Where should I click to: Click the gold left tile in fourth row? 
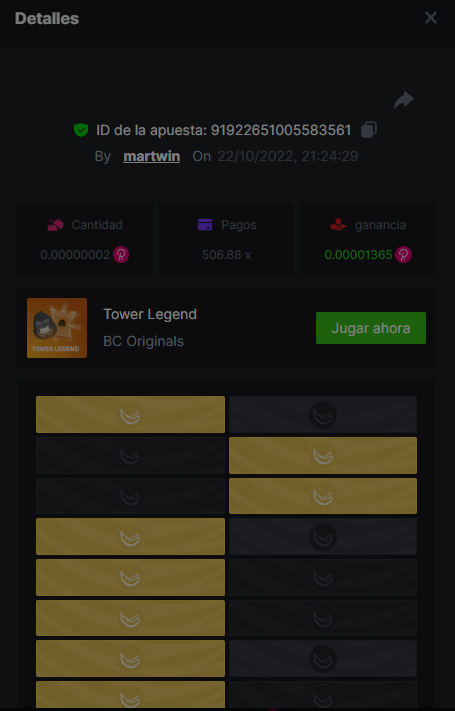(130, 536)
